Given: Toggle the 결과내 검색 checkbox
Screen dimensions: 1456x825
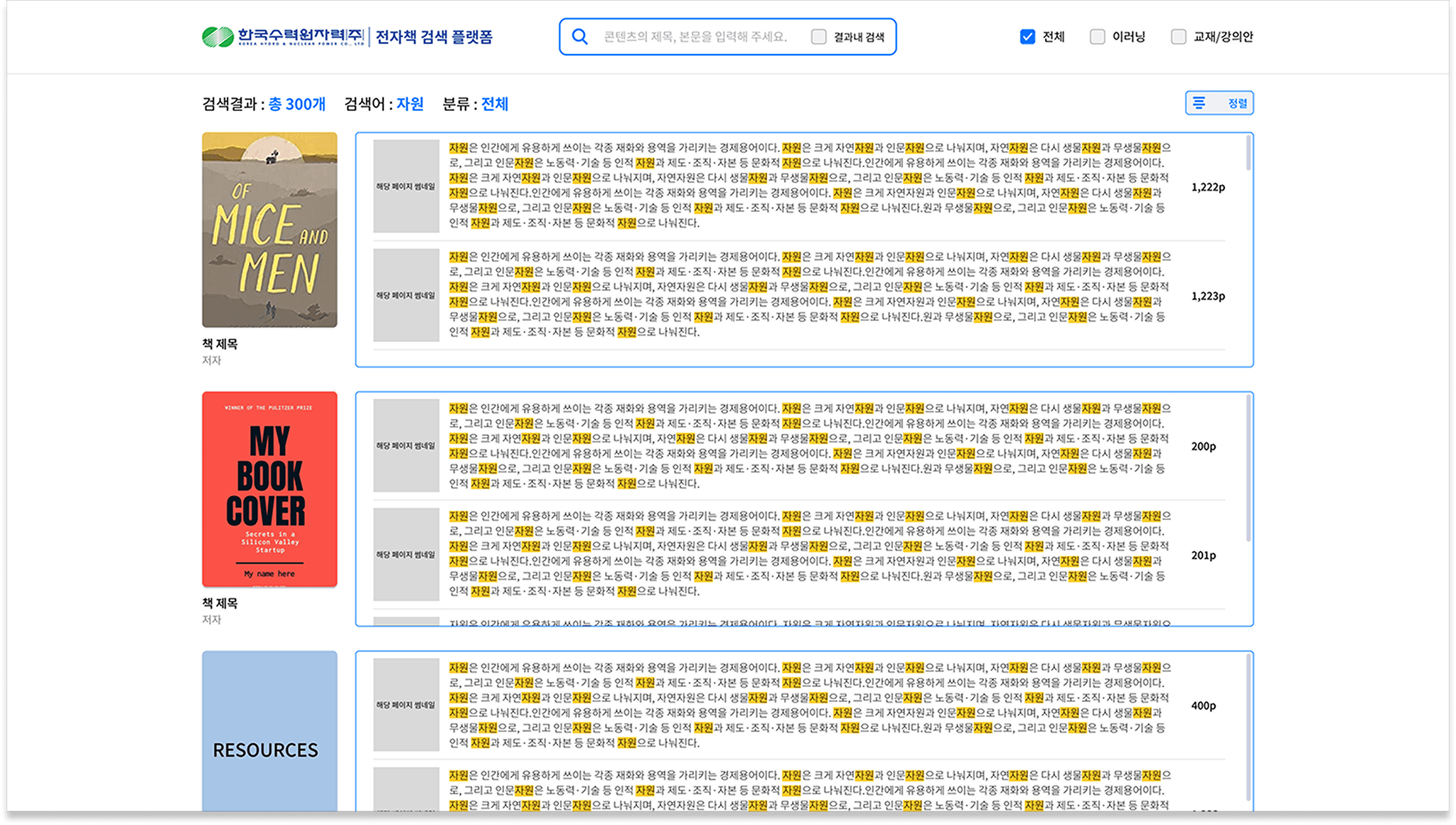Looking at the screenshot, I should click(819, 37).
